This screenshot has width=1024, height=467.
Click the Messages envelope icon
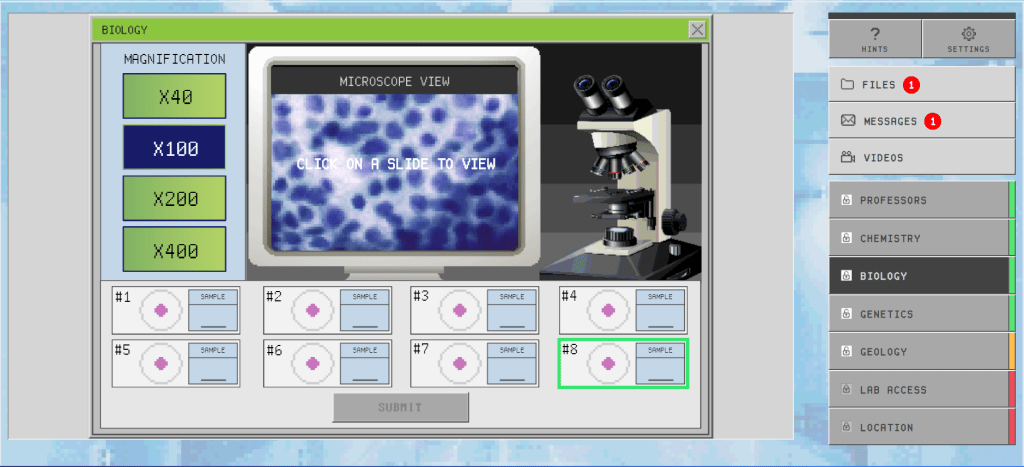pyautogui.click(x=847, y=121)
